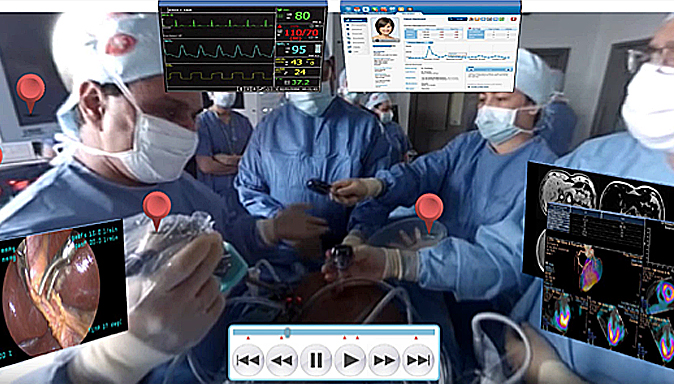Click the red power icon in the patient dashboard
Screen dimensions: 674x384
(x=513, y=19)
